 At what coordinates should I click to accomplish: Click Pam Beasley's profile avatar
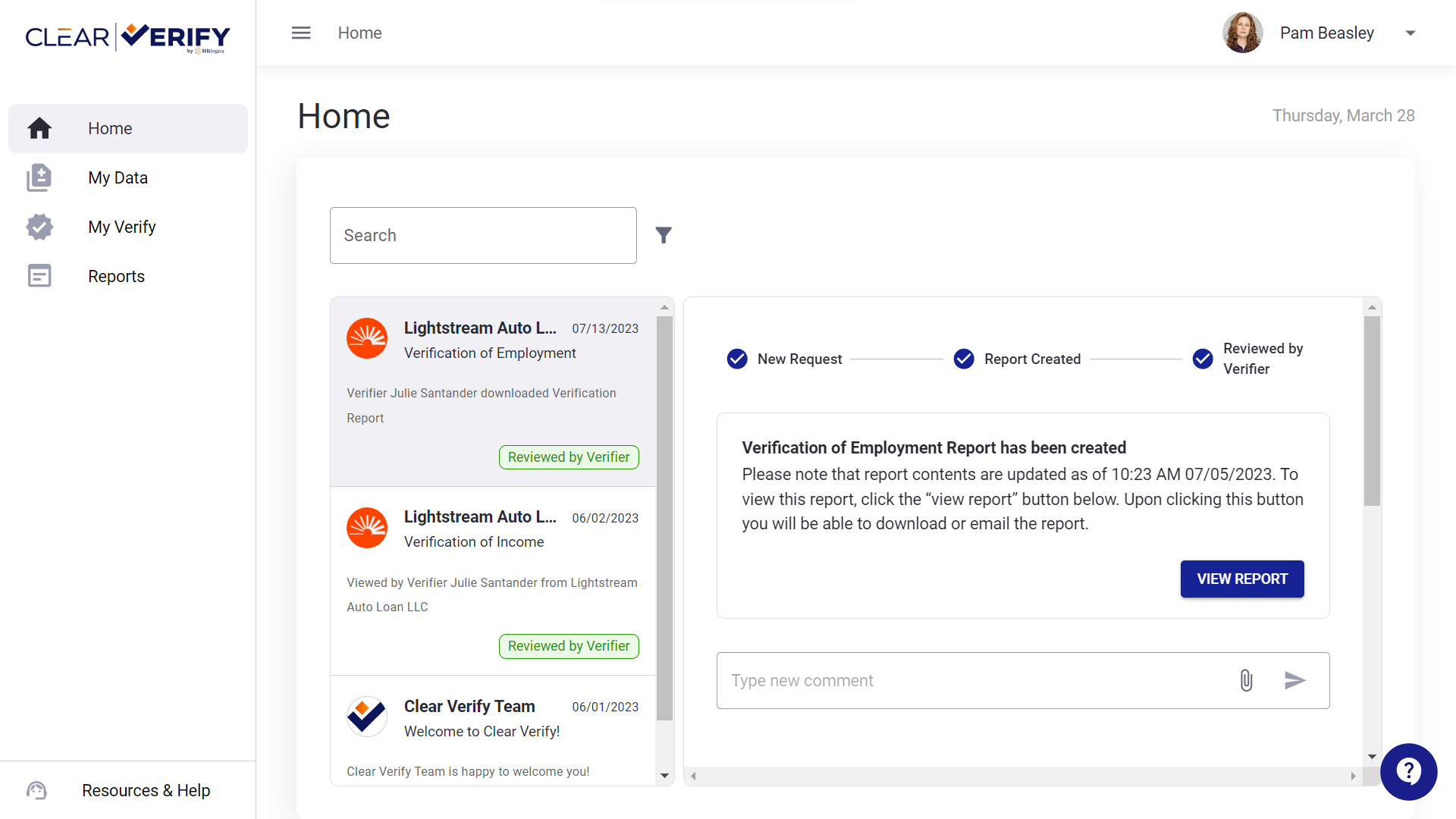1242,33
